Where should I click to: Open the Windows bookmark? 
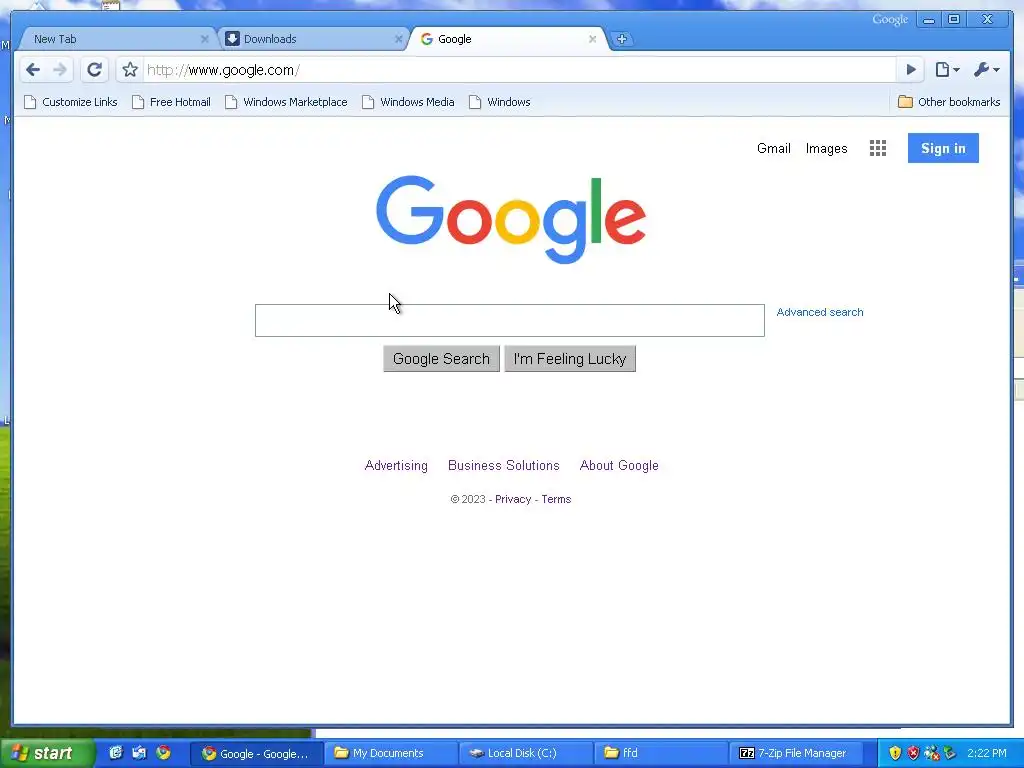click(500, 102)
